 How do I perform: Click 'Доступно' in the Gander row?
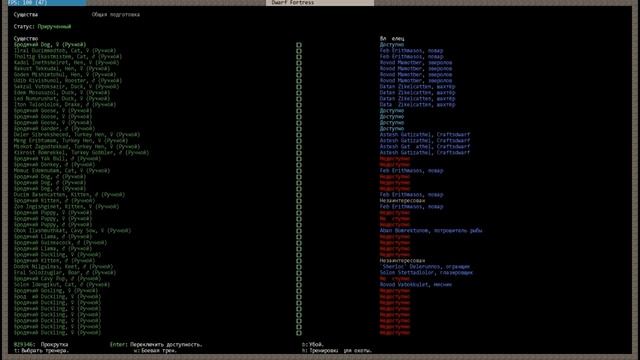[392, 129]
